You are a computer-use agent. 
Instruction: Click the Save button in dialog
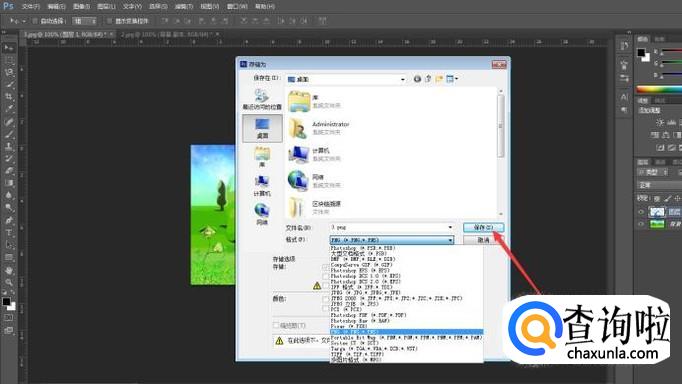(x=483, y=227)
